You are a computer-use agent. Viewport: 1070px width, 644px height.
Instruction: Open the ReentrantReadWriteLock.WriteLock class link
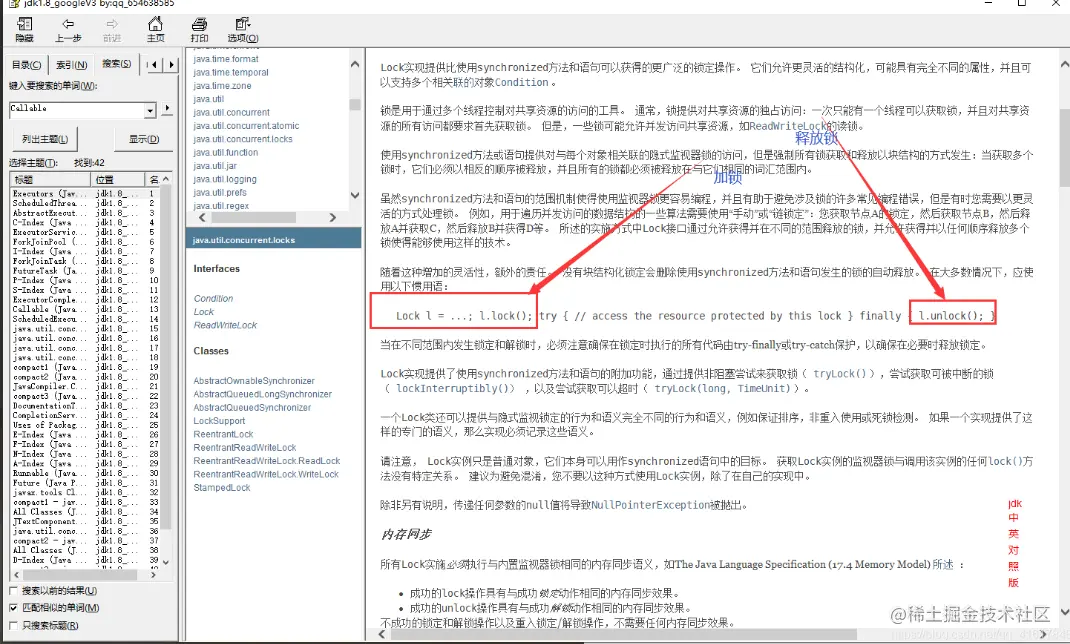click(x=265, y=474)
